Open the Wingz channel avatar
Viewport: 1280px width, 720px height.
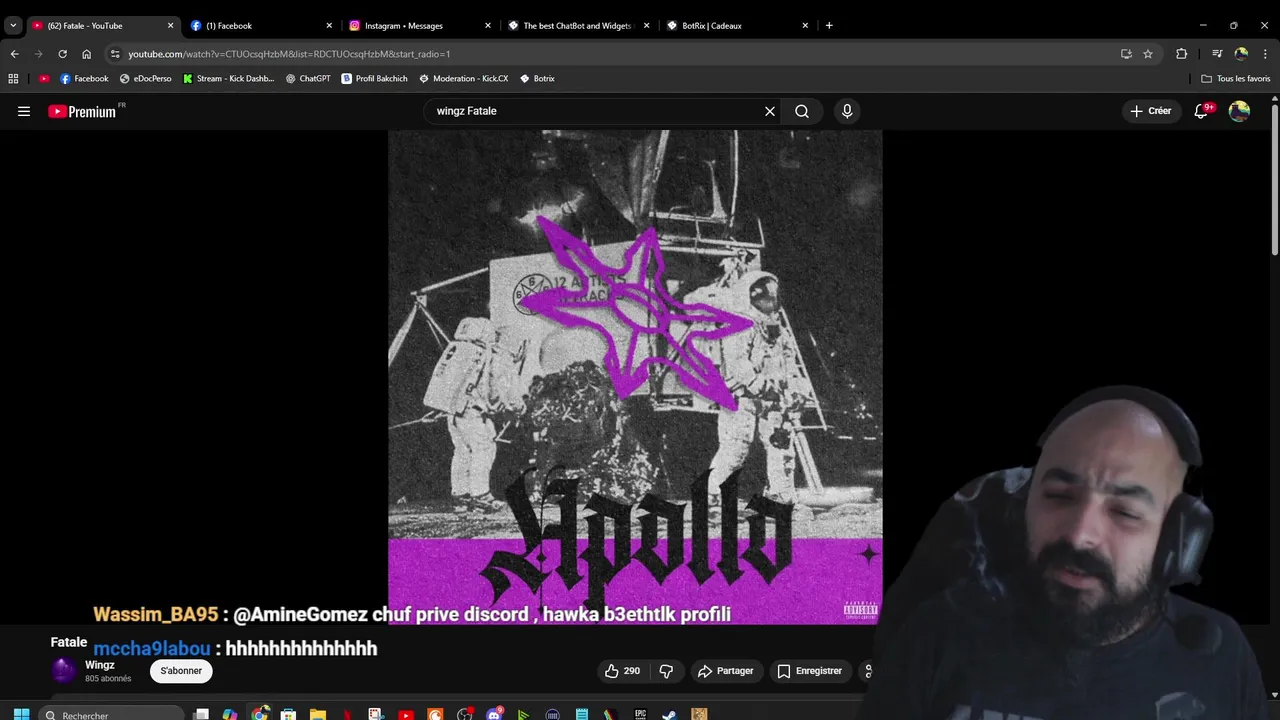[x=63, y=671]
